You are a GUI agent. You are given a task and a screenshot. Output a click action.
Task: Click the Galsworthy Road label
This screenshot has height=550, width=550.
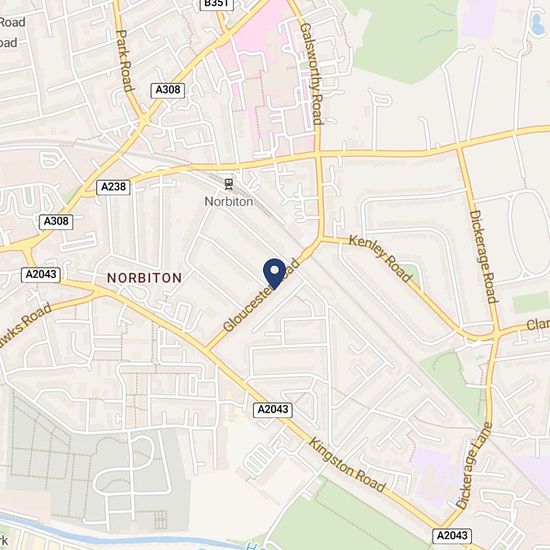coord(312,74)
